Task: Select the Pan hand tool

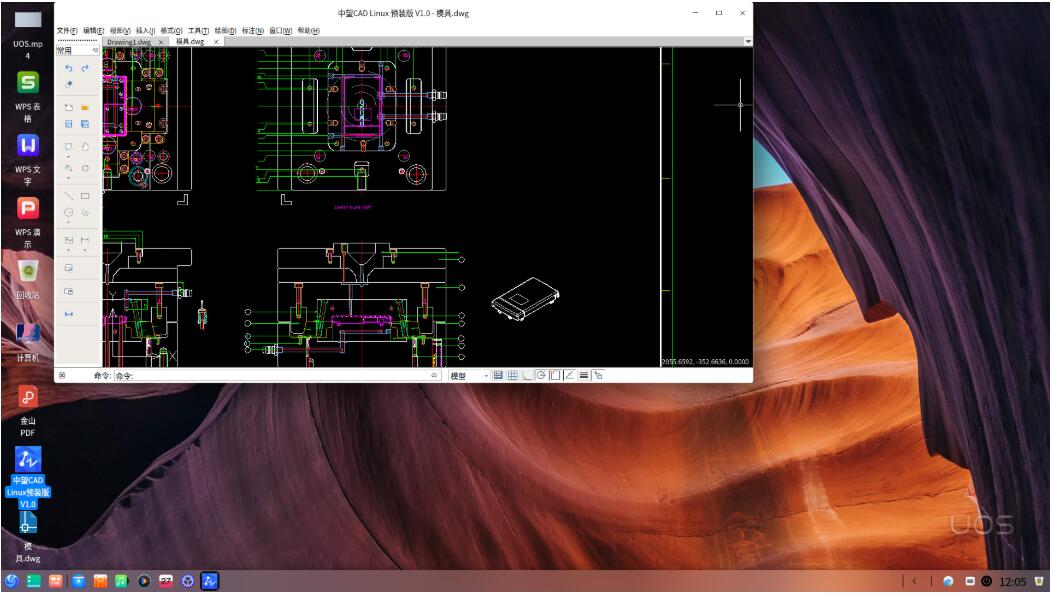Action: click(x=85, y=146)
